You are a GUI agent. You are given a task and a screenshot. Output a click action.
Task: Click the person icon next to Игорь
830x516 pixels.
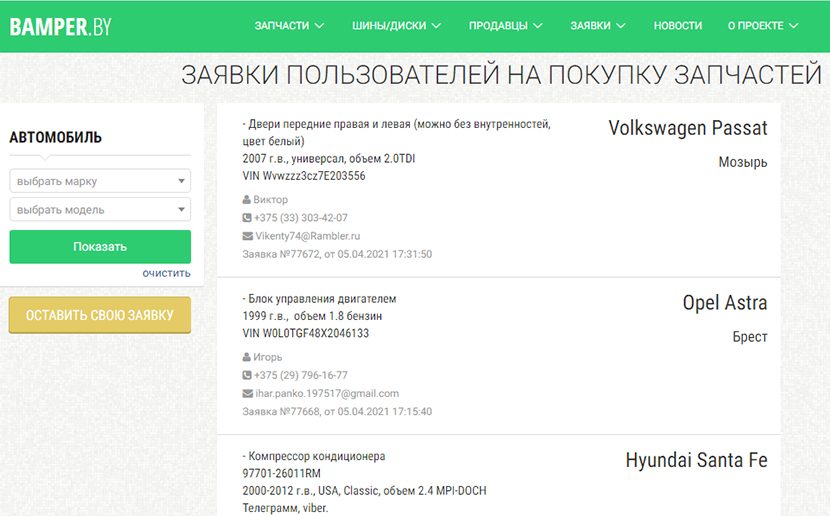(x=247, y=357)
